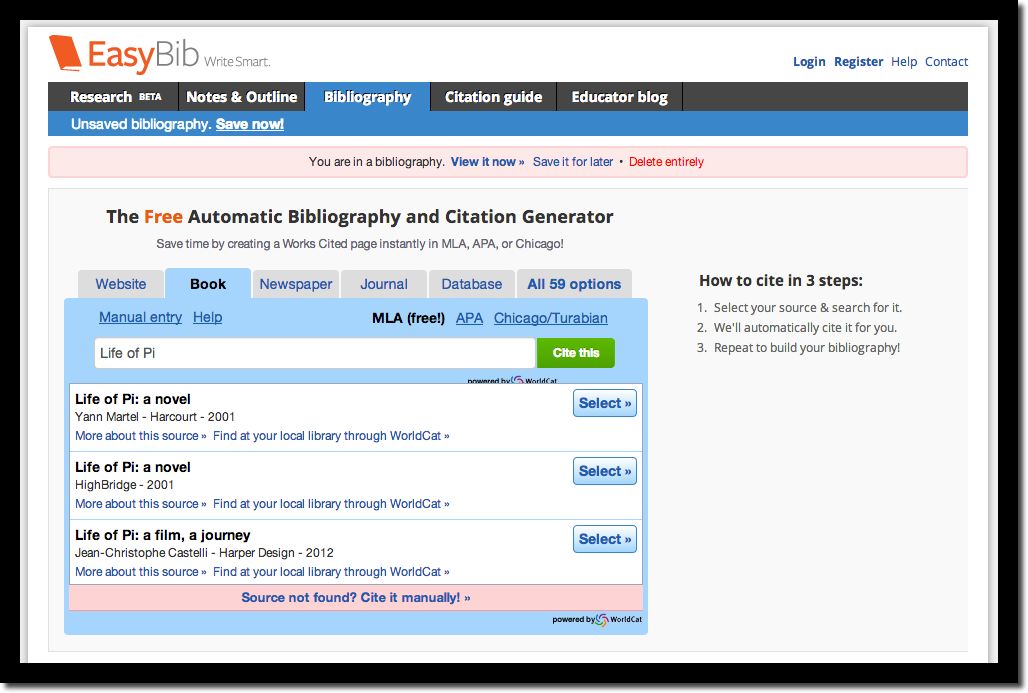
Task: Open the Citation guide page
Action: pyautogui.click(x=493, y=97)
